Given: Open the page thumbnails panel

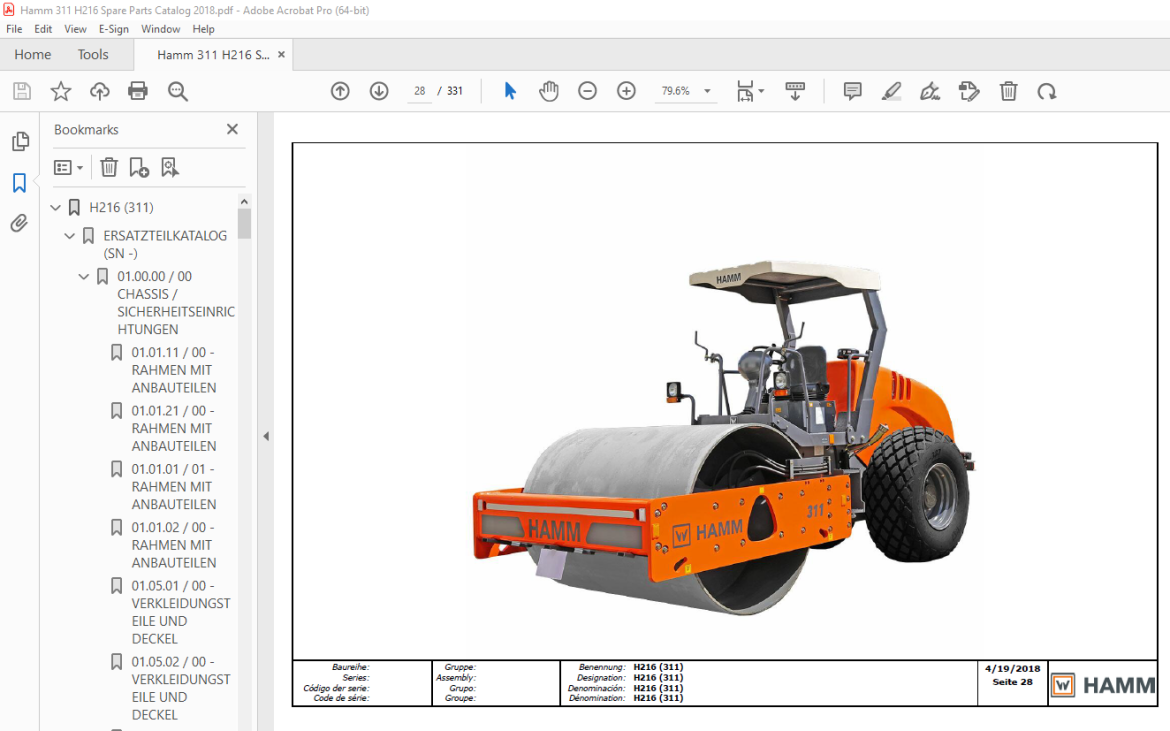Looking at the screenshot, I should coord(20,142).
